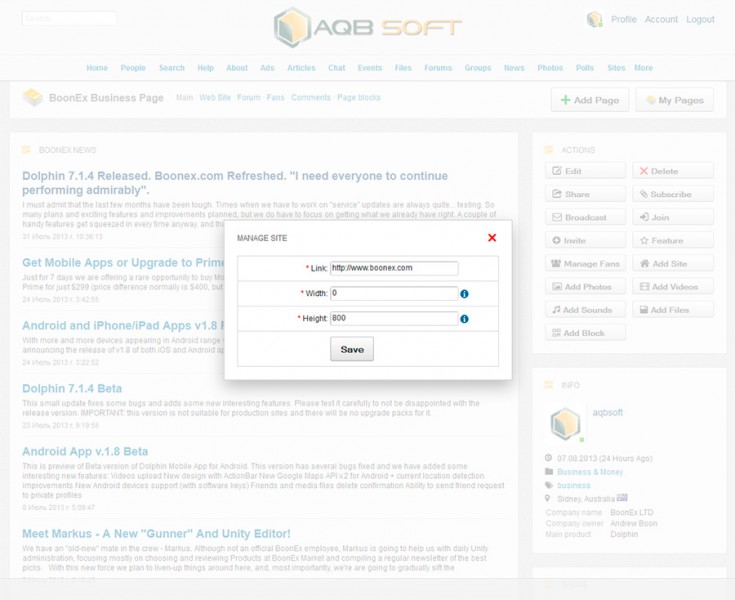The height and width of the screenshot is (600, 735).
Task: Switch to the Comments page tab
Action: click(311, 98)
